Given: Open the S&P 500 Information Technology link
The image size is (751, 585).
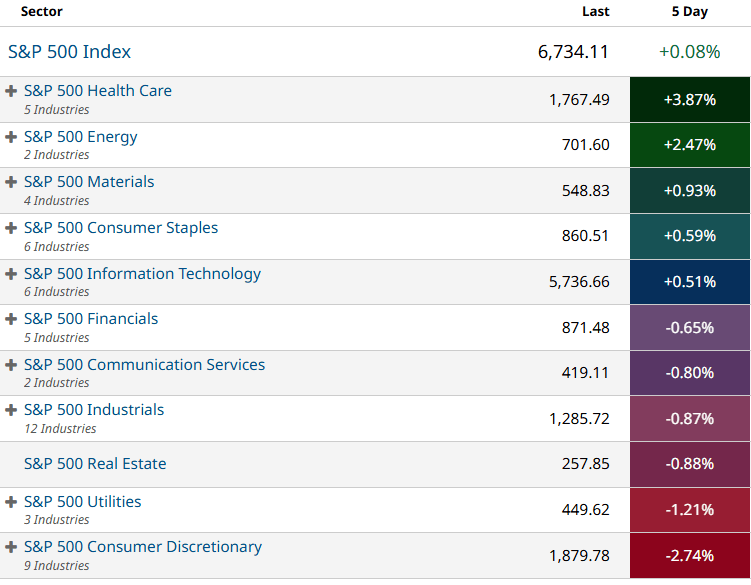Looking at the screenshot, I should 142,274.
